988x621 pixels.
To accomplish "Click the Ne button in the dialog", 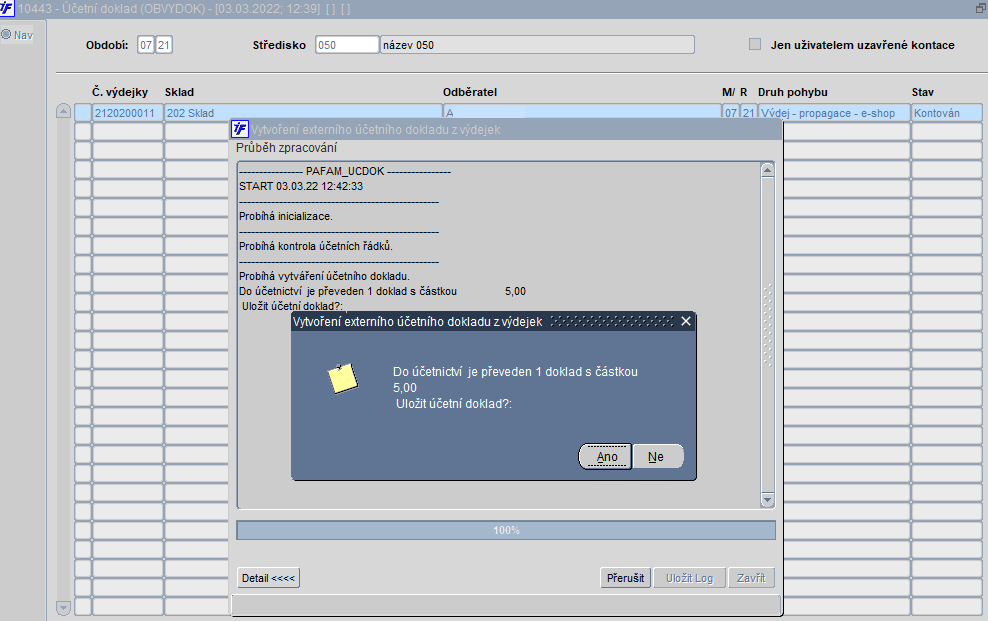I will coord(657,457).
